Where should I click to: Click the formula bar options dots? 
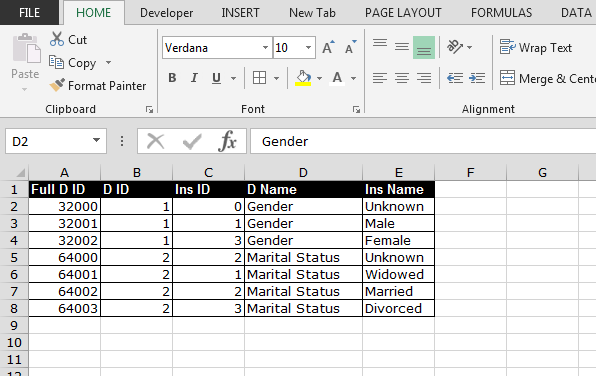pos(122,141)
